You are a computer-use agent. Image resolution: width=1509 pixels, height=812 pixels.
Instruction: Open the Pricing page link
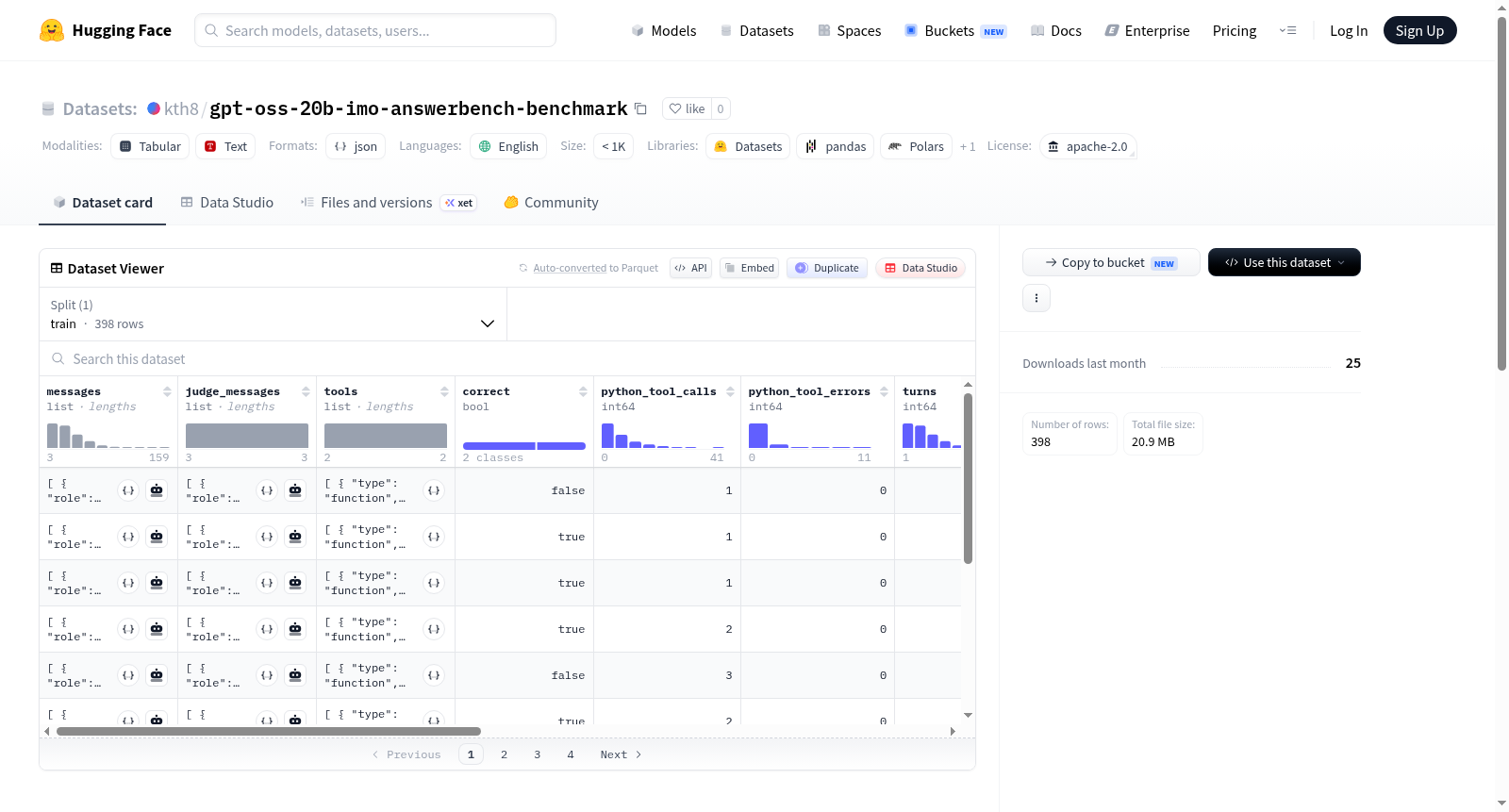coord(1235,30)
